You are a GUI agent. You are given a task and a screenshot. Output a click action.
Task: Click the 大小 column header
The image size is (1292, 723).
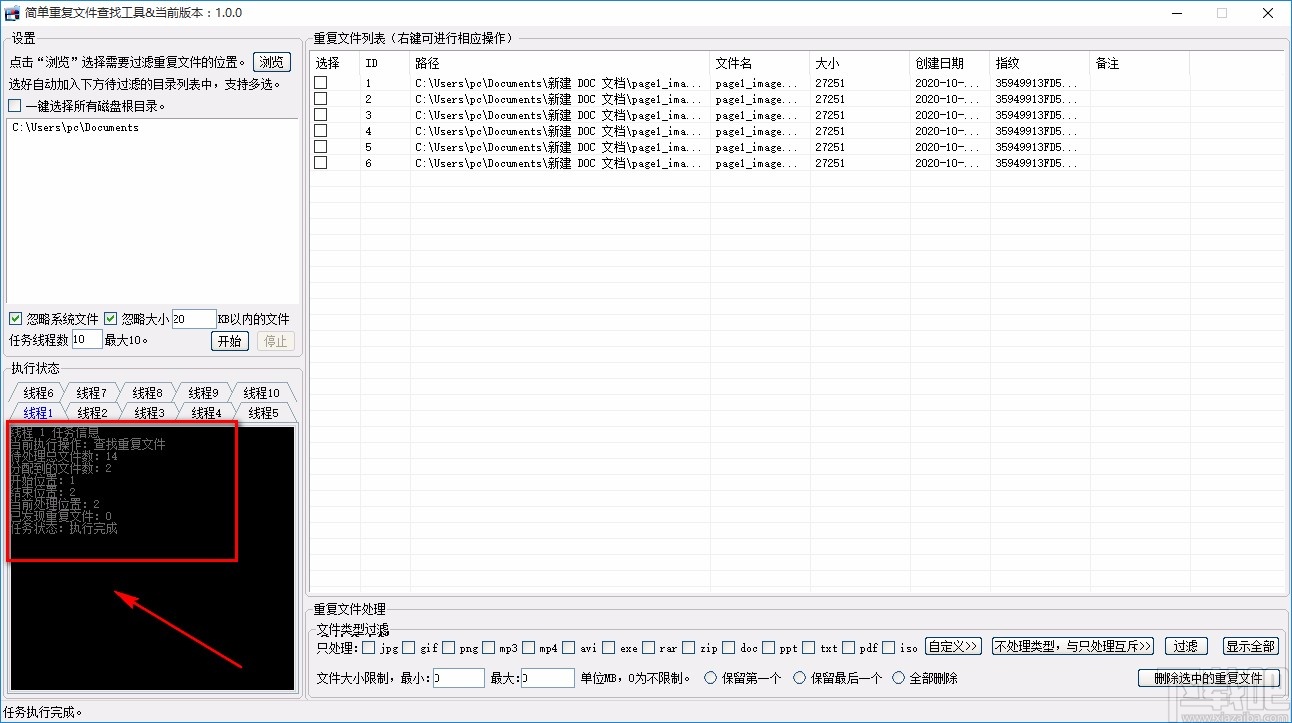[860, 64]
